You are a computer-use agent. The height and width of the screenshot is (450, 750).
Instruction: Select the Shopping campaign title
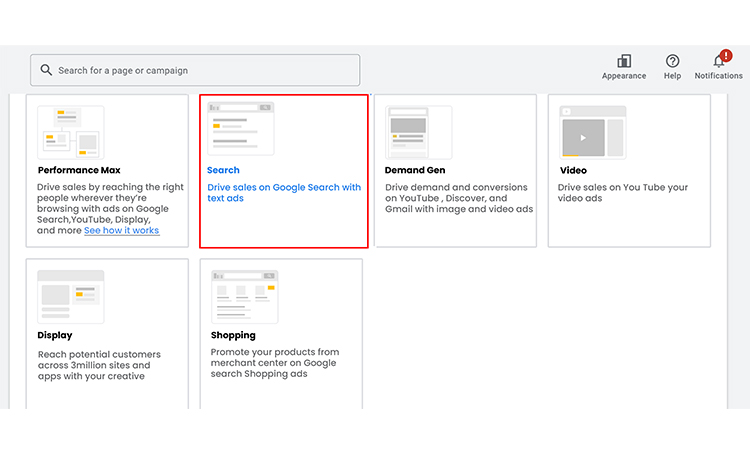[x=233, y=335]
